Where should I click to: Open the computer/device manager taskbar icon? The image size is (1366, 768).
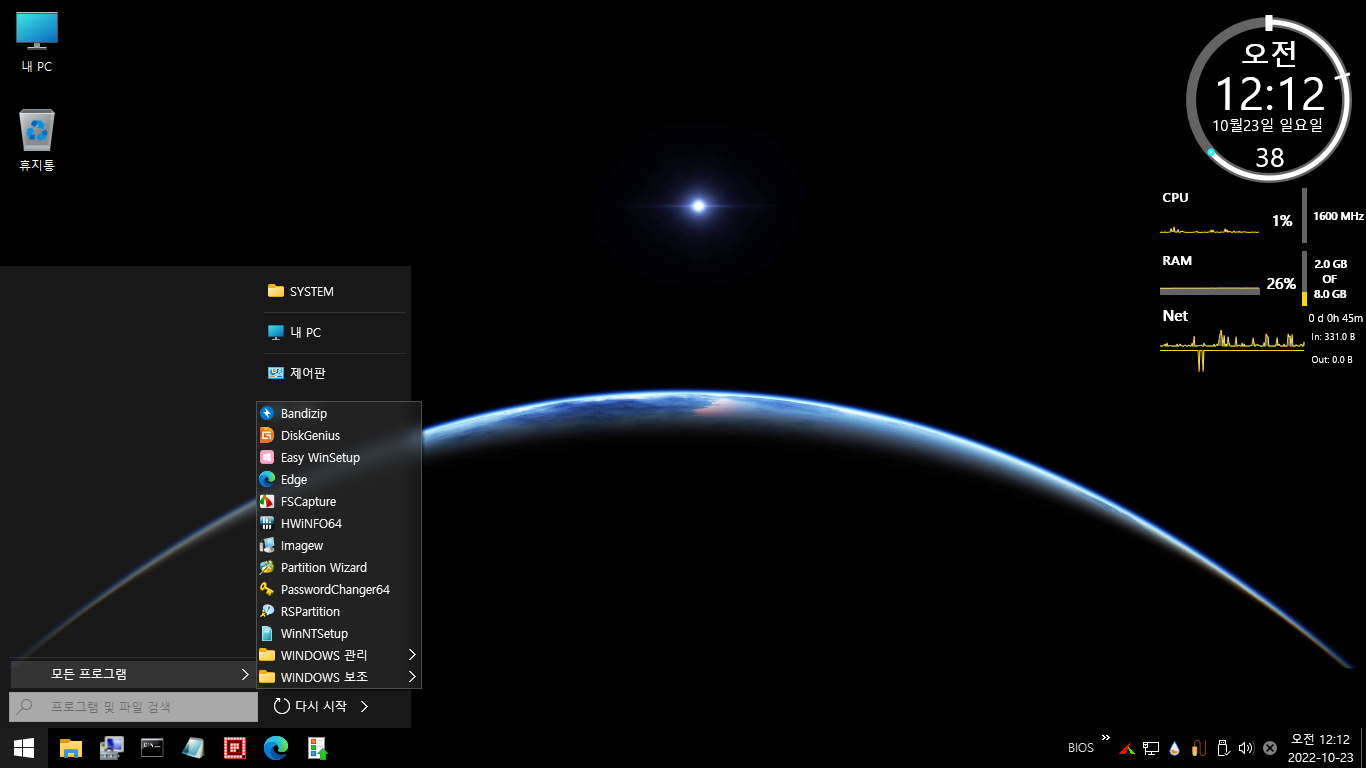[111, 747]
